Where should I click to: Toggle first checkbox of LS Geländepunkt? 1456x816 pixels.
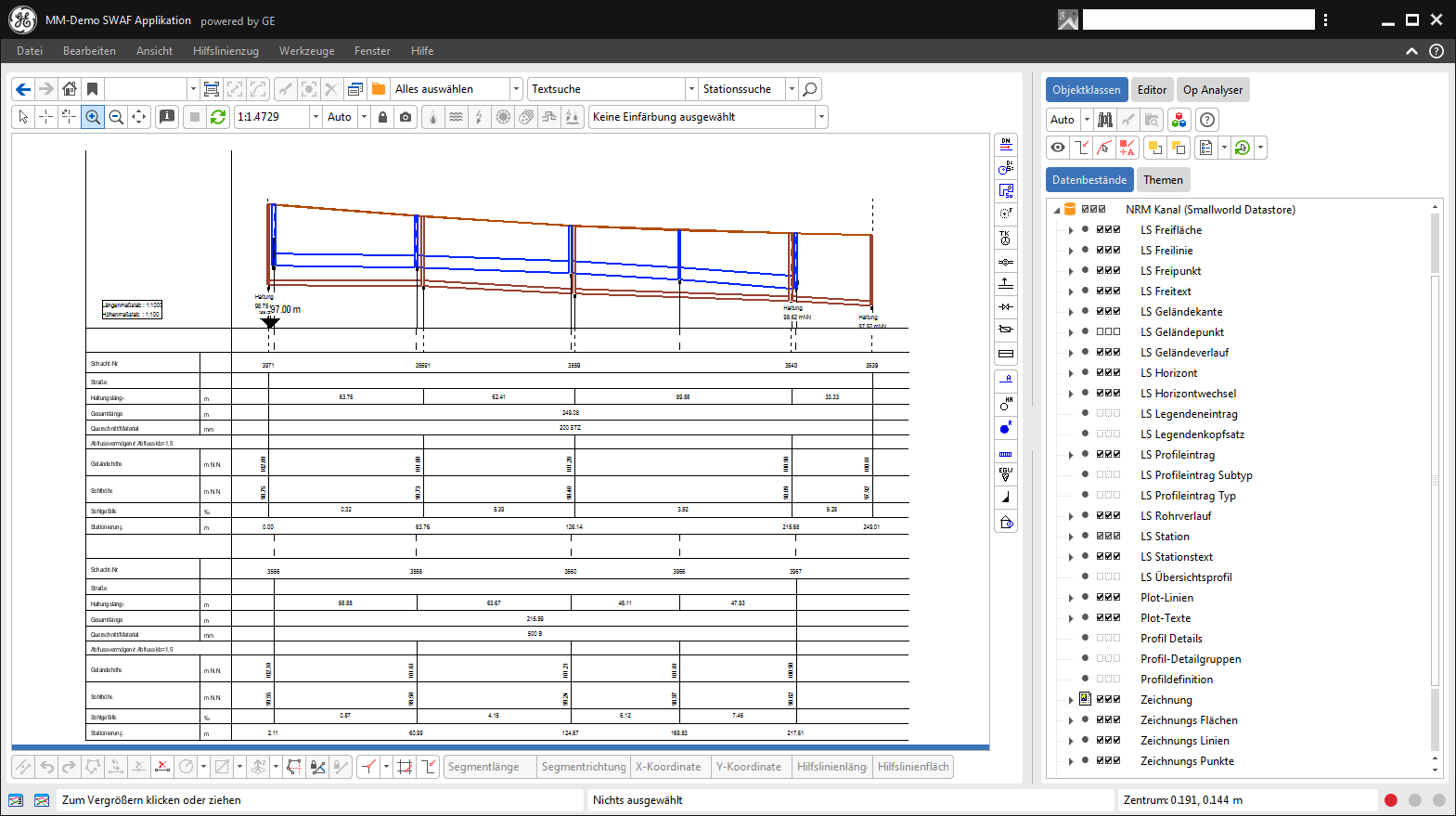1101,331
